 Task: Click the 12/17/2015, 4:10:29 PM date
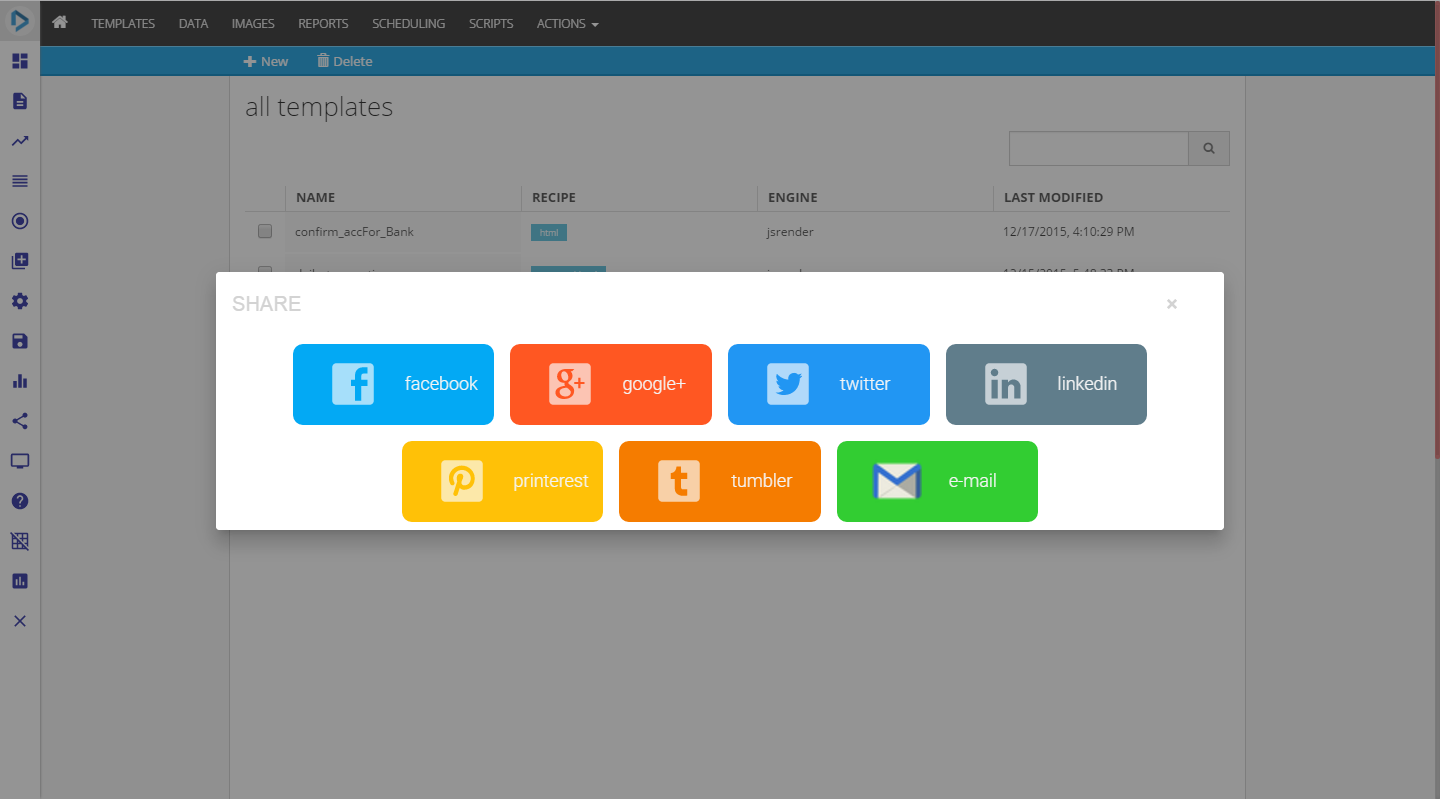(x=1069, y=231)
